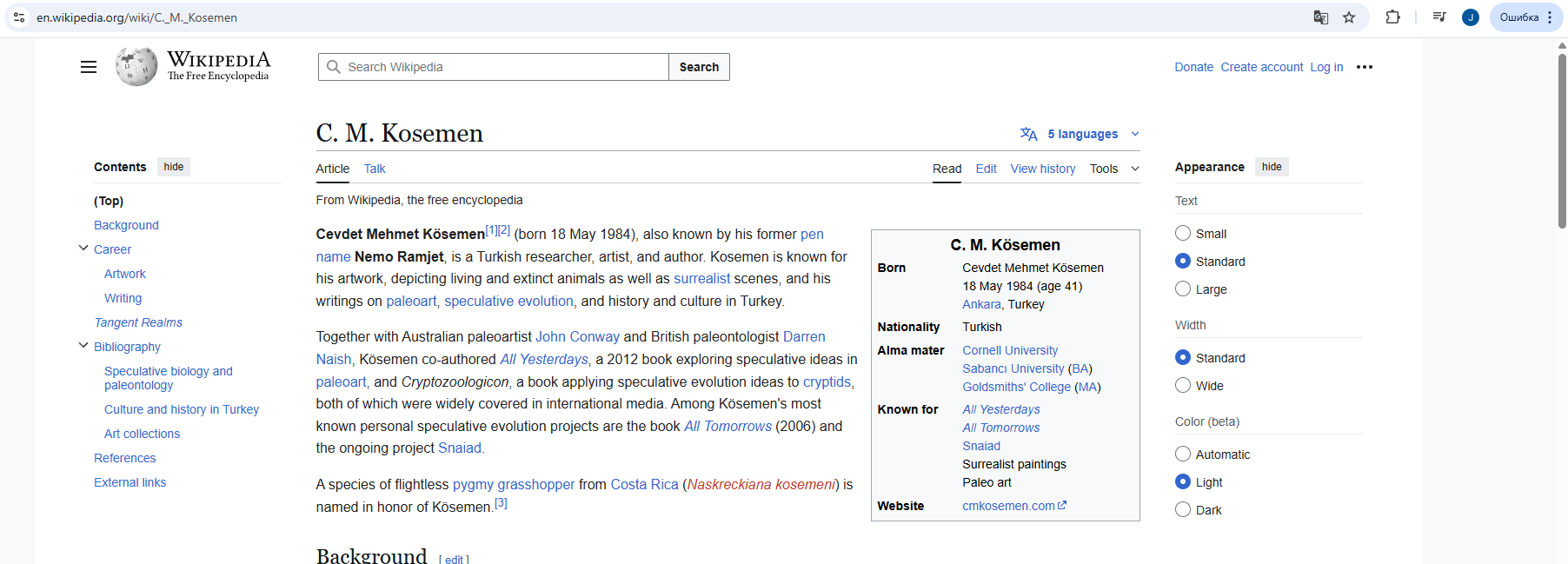Screen dimensions: 1568x564
Task: Collapse the Bibliography section in contents
Action: pyautogui.click(x=83, y=346)
